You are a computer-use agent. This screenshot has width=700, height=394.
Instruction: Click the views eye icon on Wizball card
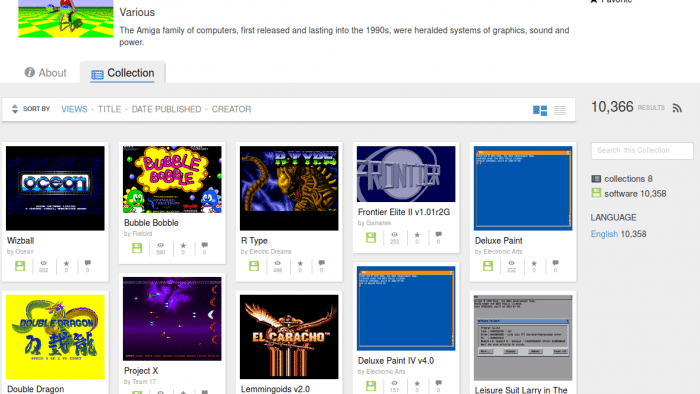click(x=43, y=263)
